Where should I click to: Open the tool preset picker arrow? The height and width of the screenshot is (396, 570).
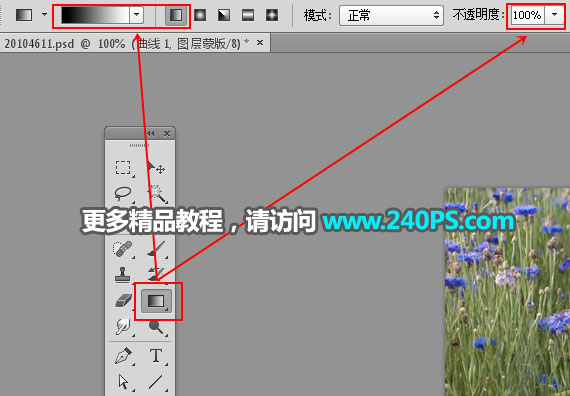[x=44, y=15]
